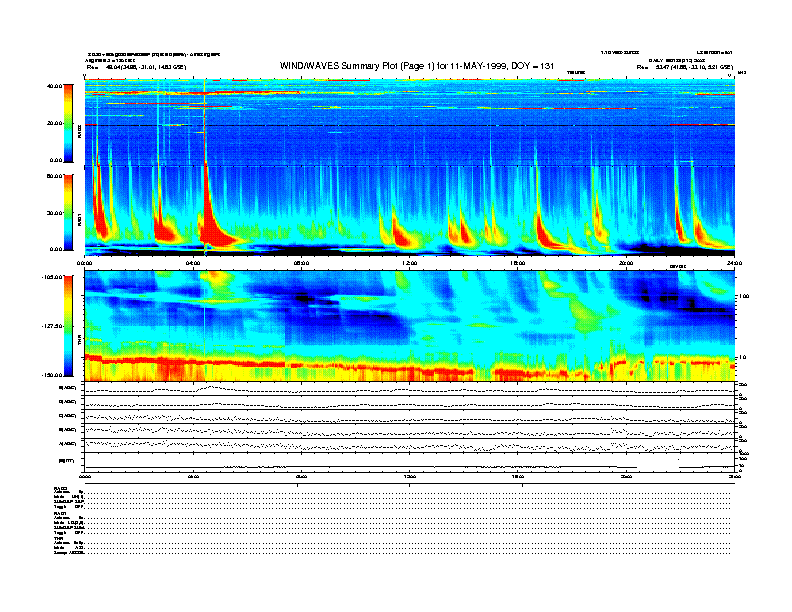Screen dimensions: 792x612
Task: Select the RAD1 intensity color bar
Action: coord(68,212)
